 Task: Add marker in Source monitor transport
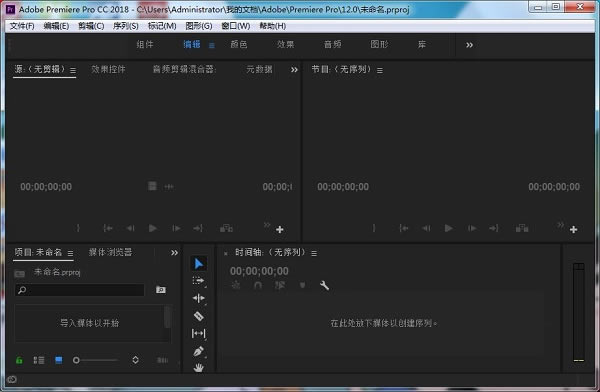[x=78, y=228]
